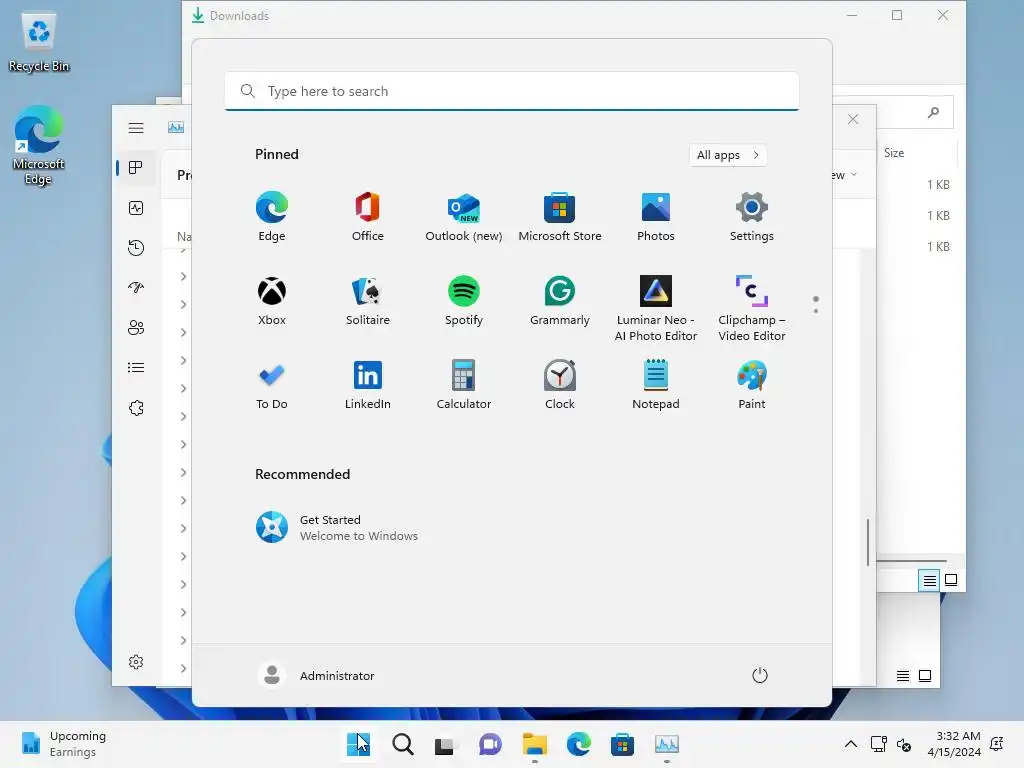Select details view in the back Explorer window

903,676
